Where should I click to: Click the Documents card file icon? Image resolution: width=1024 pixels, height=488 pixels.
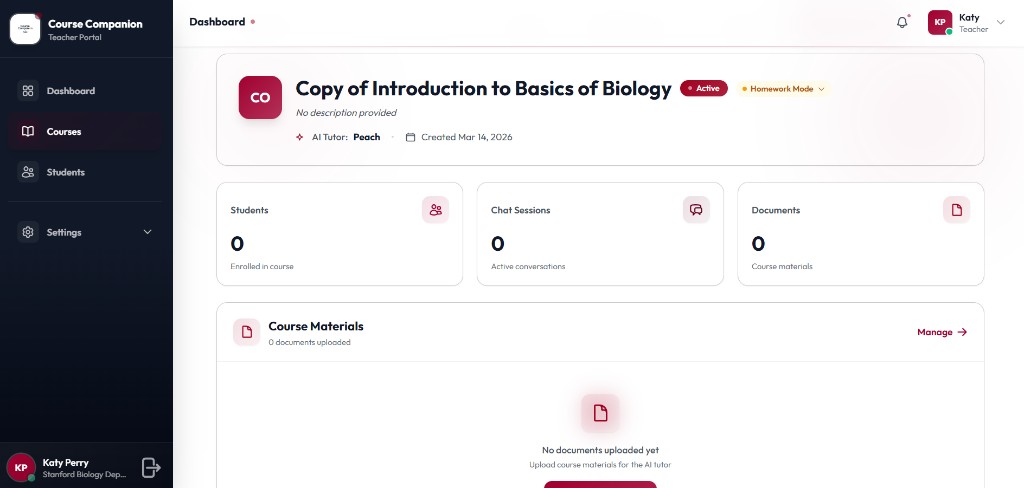click(957, 210)
